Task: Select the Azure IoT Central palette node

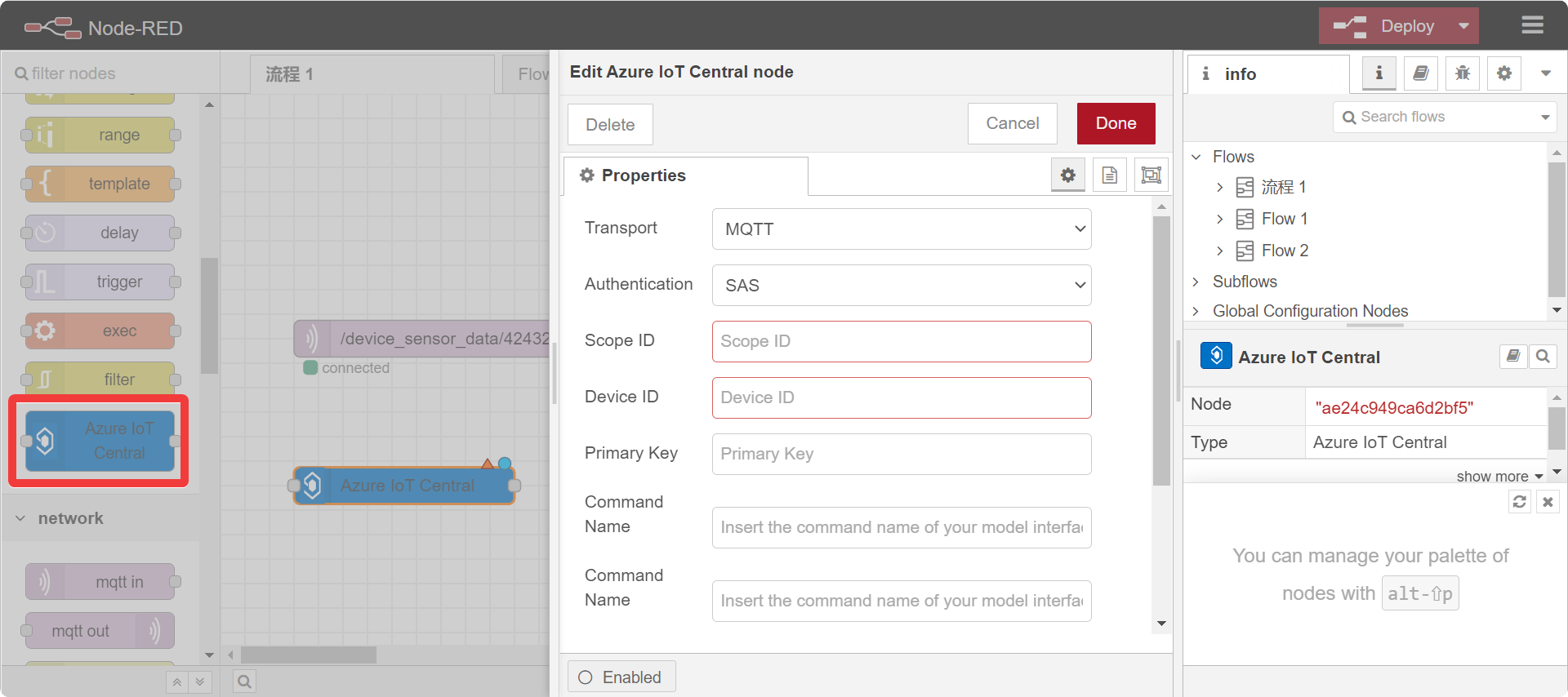Action: click(100, 441)
